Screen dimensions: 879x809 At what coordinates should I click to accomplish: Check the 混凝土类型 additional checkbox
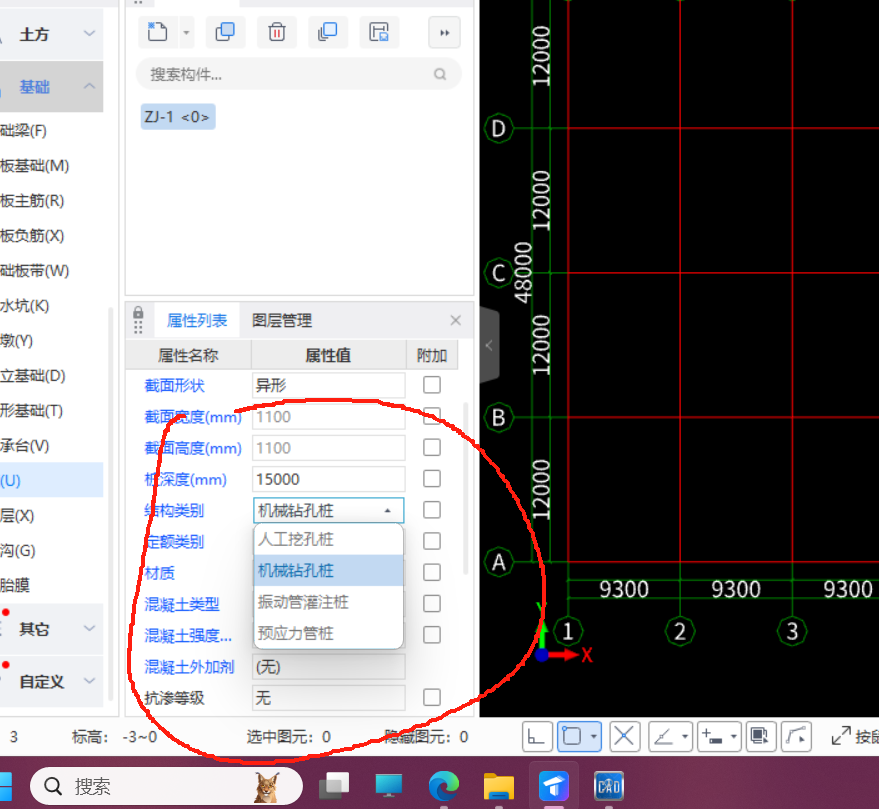(x=432, y=604)
